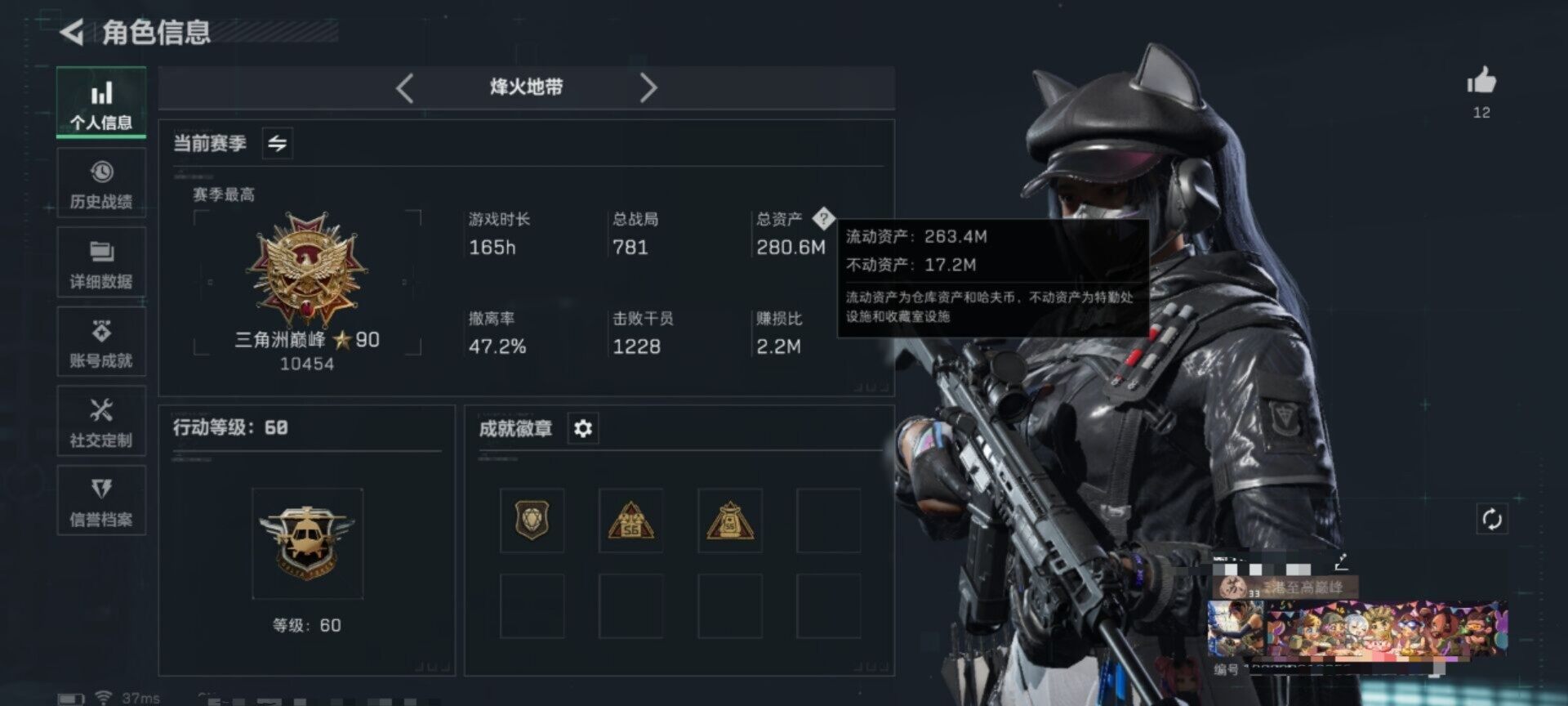Open 成就徽章 gear settings
This screenshot has width=1568, height=706.
tap(582, 428)
